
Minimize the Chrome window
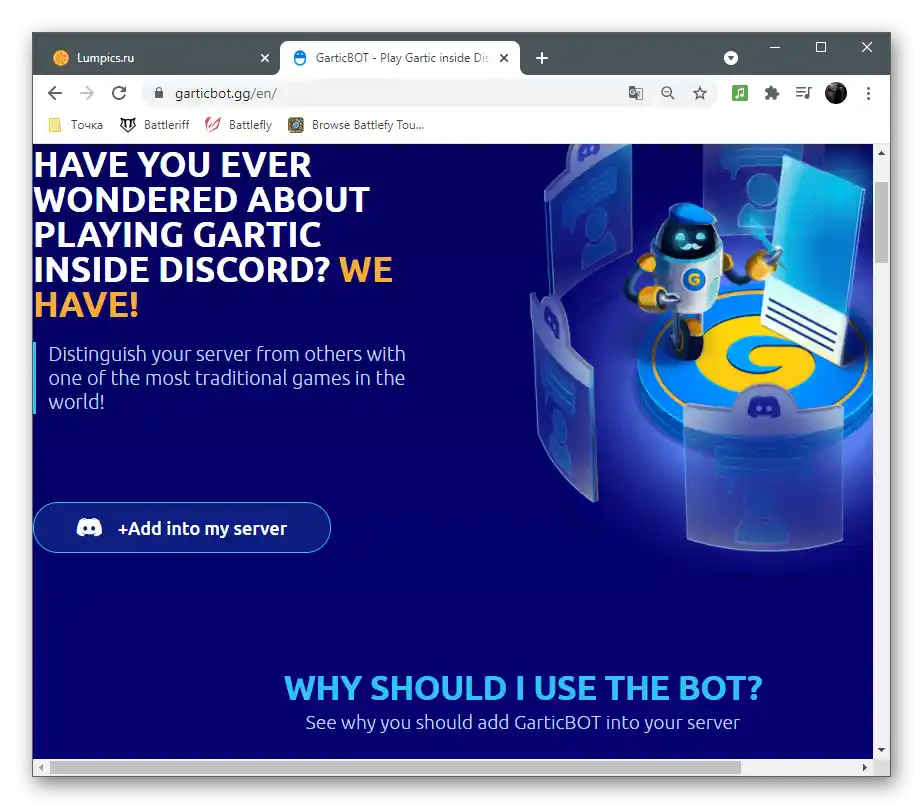(775, 47)
